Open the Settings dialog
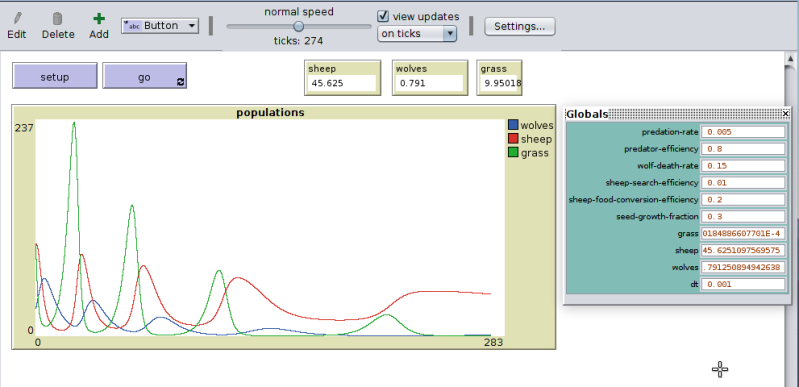This screenshot has height=387, width=799. (x=520, y=26)
